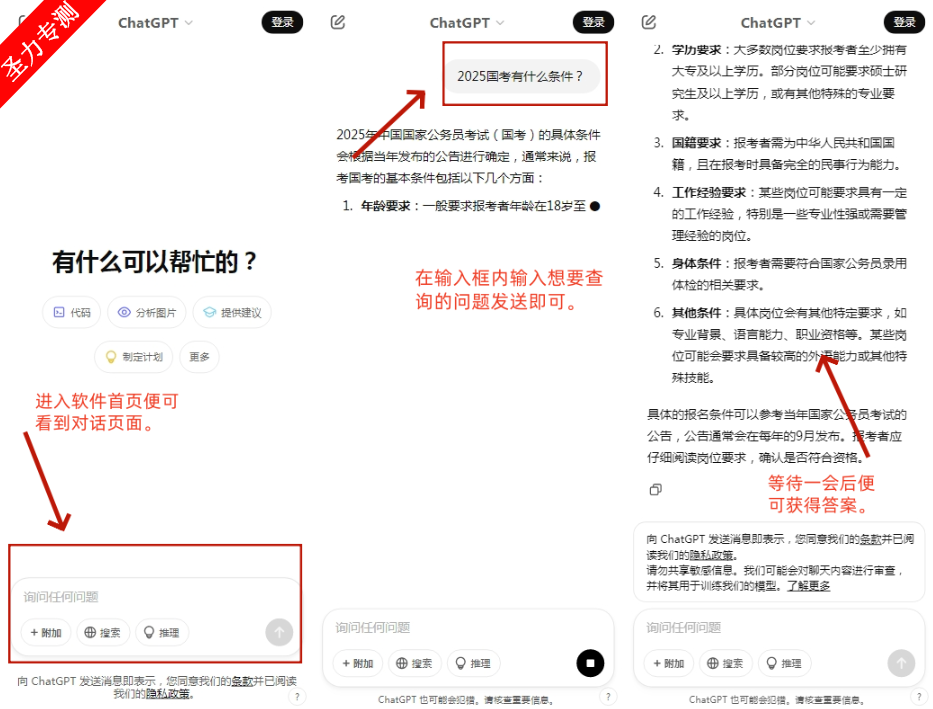Click the 登录 button in the right screenshot
Screen dimensions: 933x709
point(904,22)
